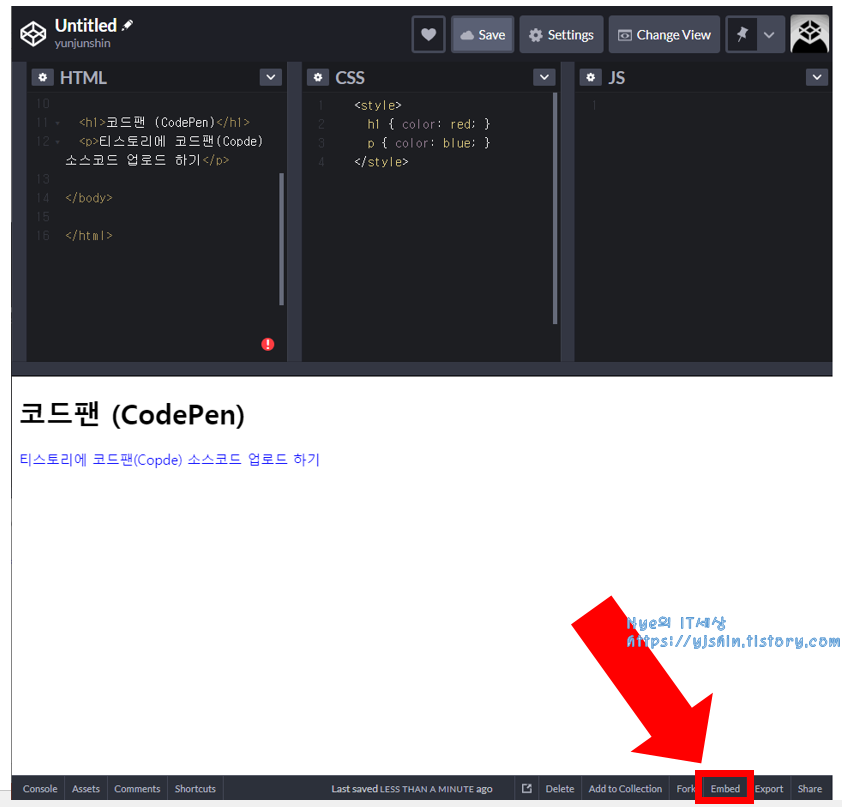Open CSS editor settings gear
The height and width of the screenshot is (807, 842).
coord(318,77)
